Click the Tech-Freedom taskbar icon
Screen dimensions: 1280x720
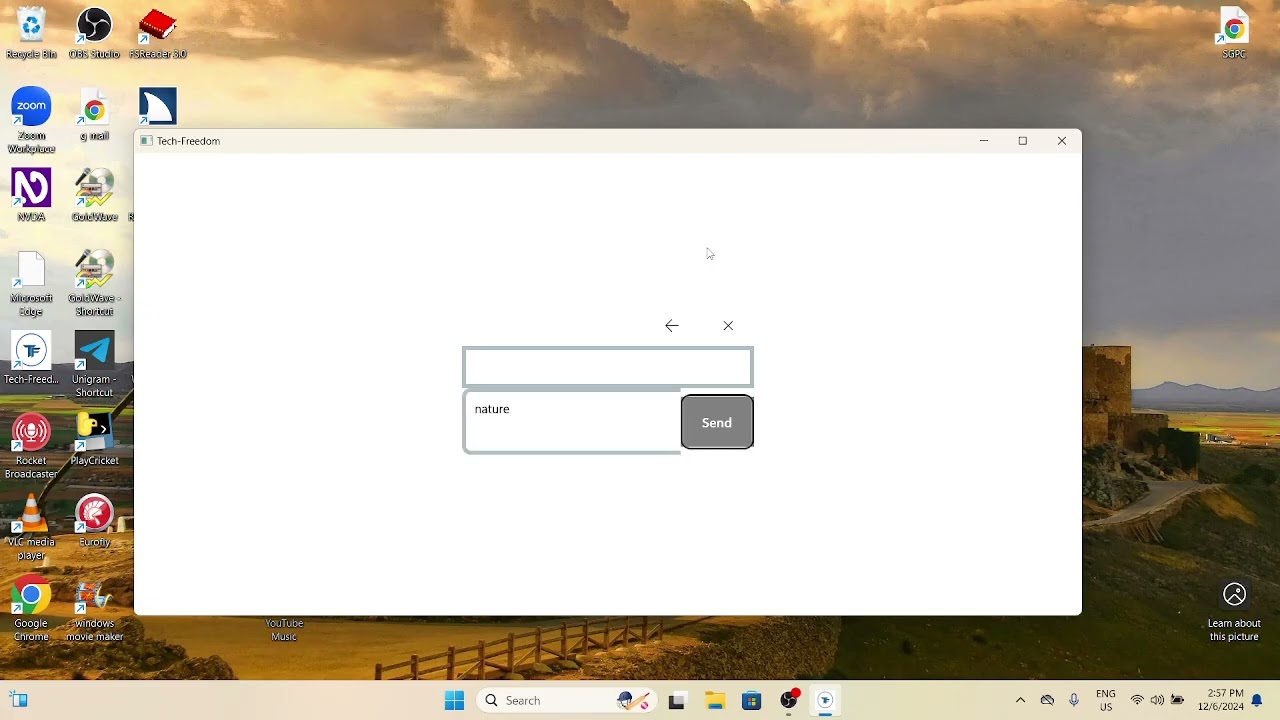tap(825, 701)
